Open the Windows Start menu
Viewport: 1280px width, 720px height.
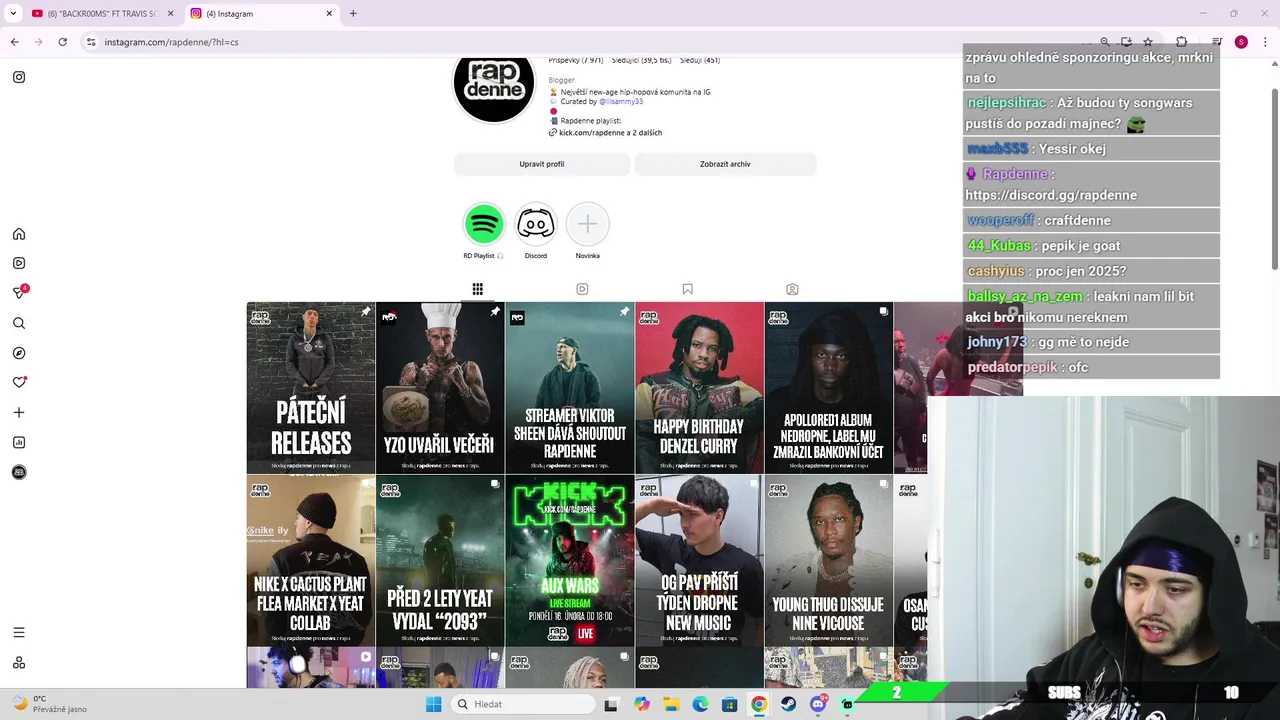433,704
